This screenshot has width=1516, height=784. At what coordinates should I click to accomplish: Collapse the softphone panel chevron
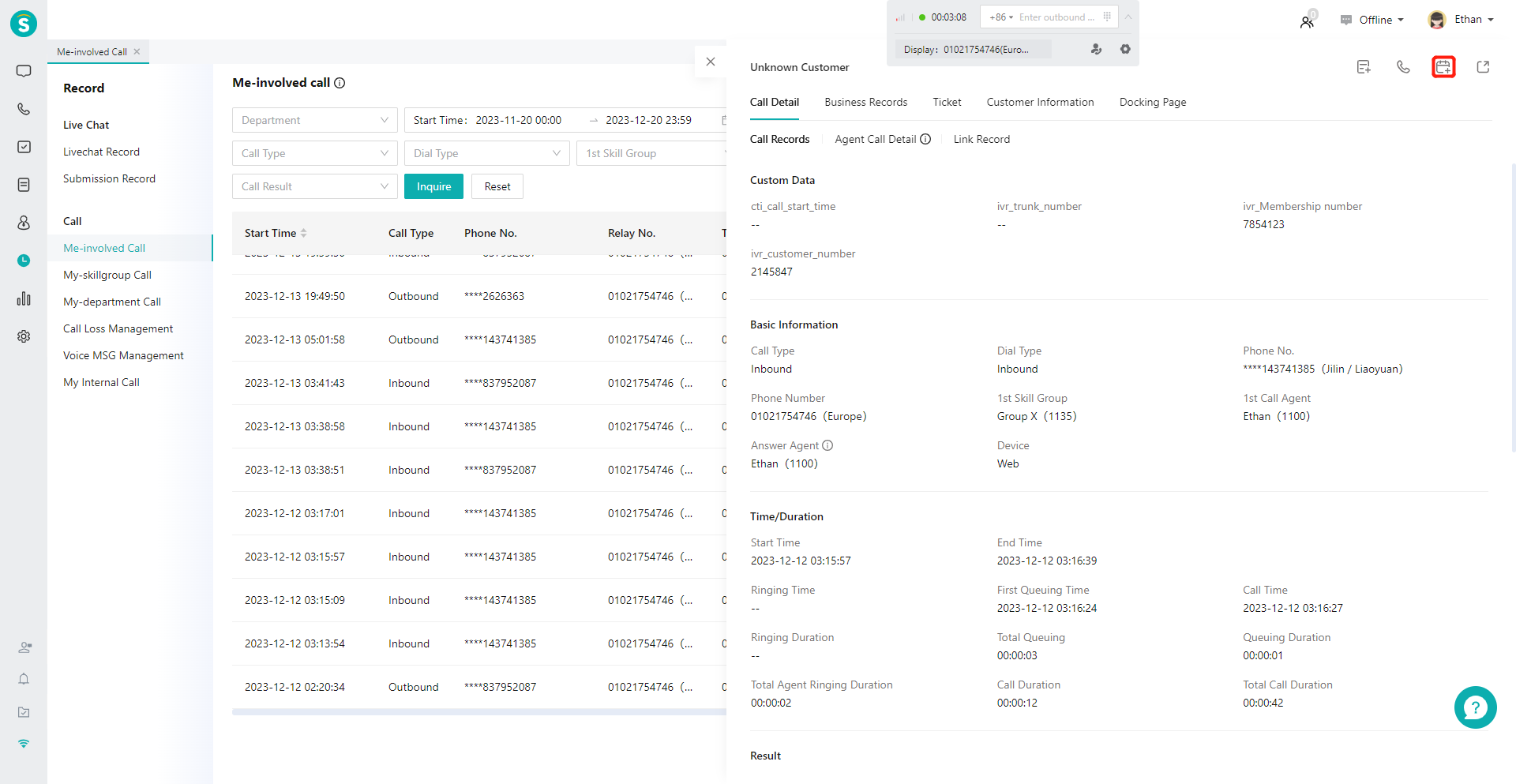point(1128,17)
